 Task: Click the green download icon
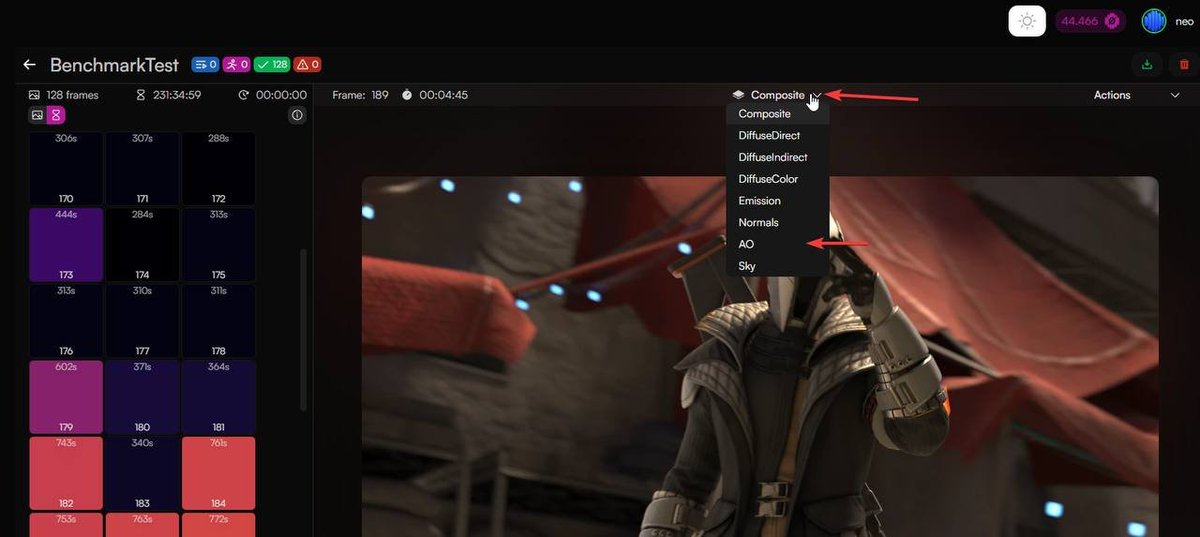tap(1147, 65)
